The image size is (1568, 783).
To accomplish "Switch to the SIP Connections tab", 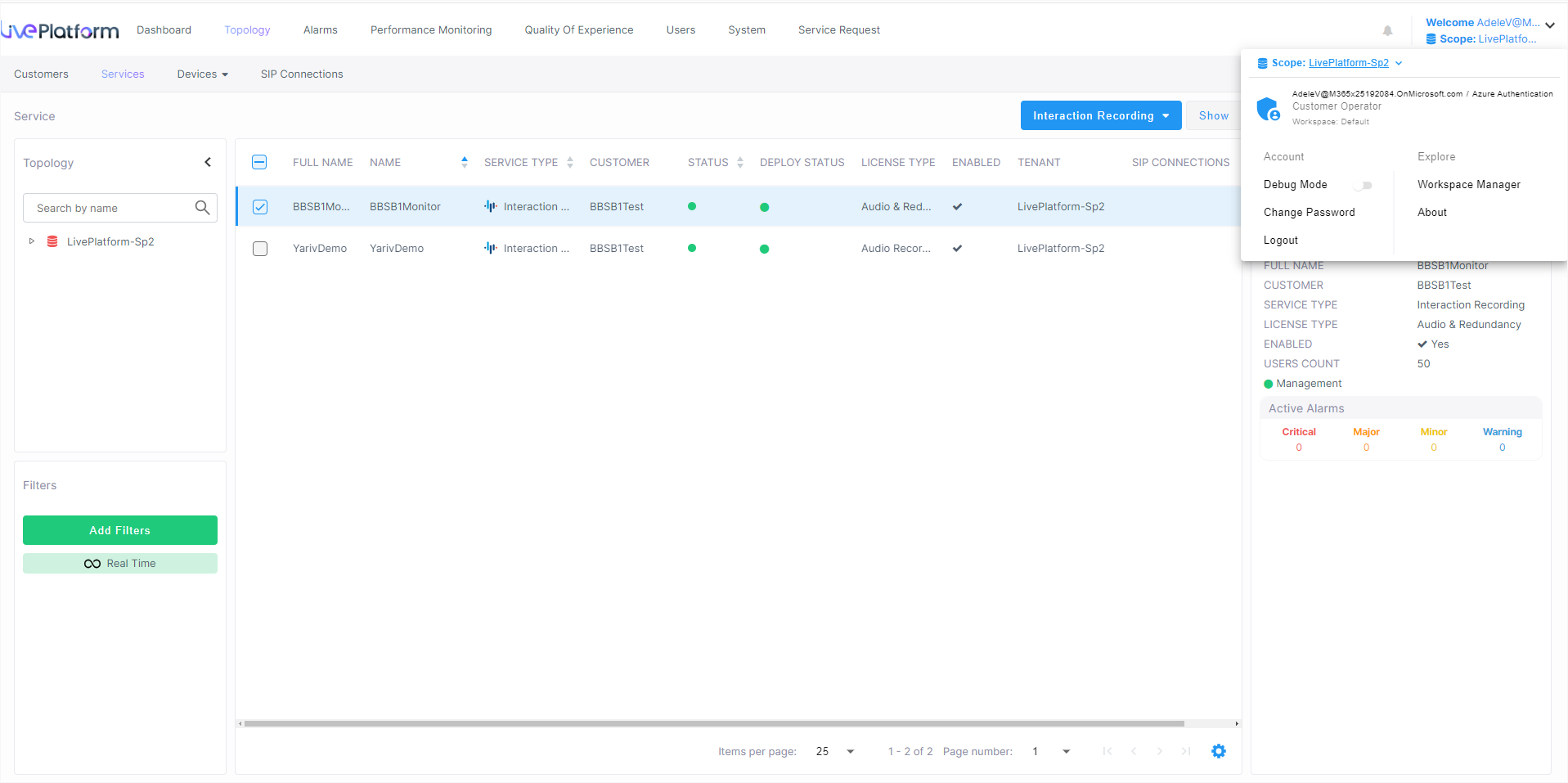I will (x=302, y=74).
